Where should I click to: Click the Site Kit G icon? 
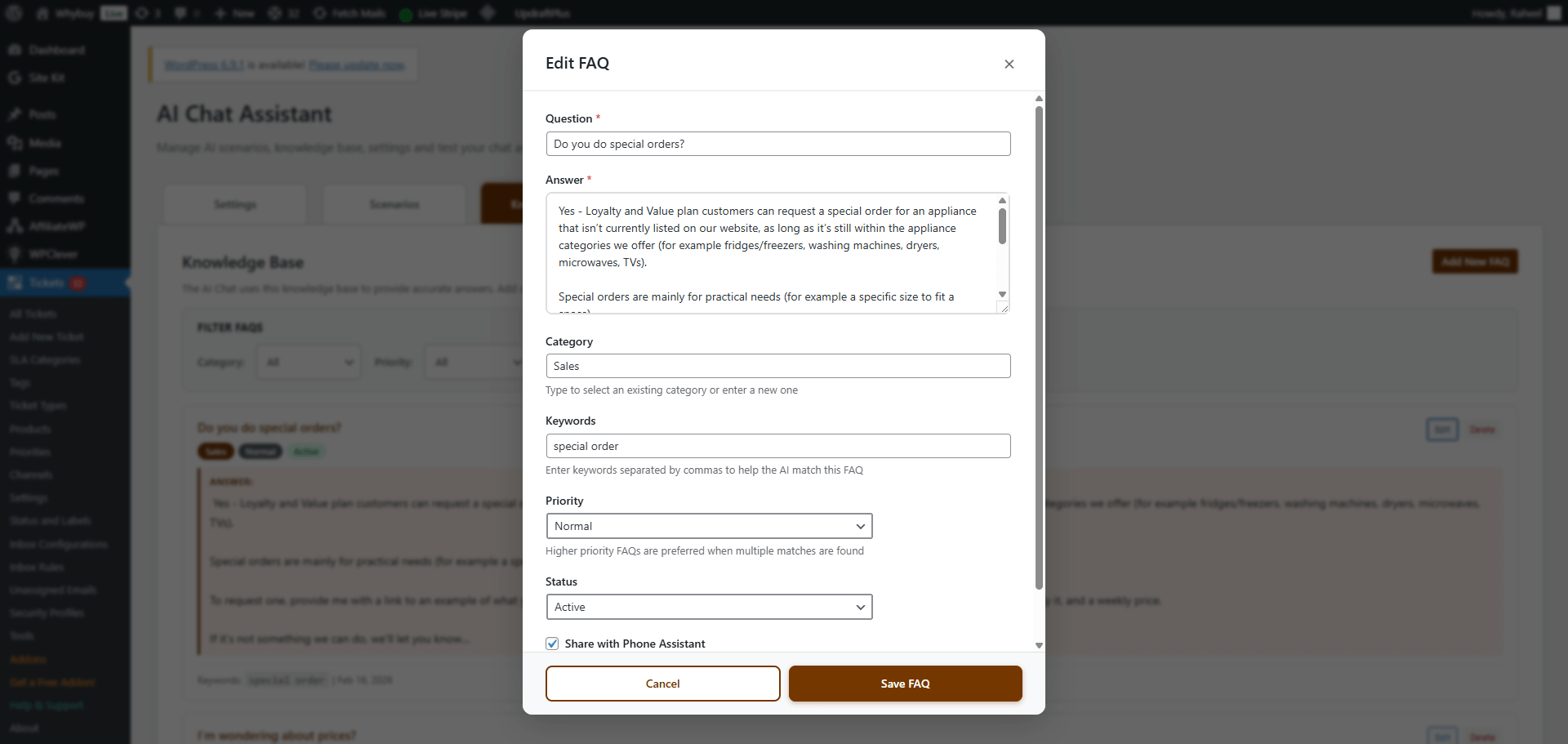pos(15,78)
